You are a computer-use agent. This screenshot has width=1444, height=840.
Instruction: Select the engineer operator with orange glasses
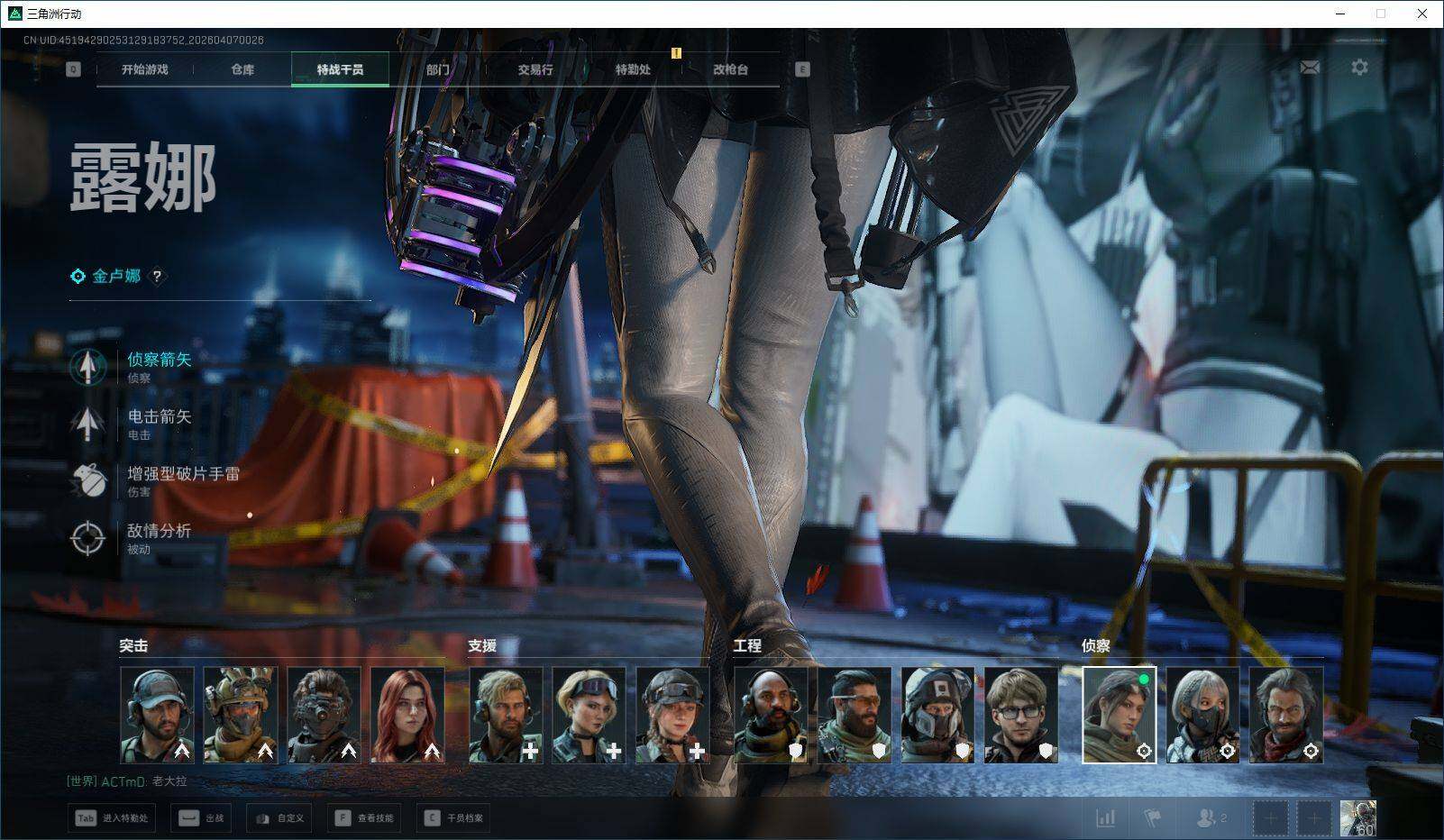point(855,715)
